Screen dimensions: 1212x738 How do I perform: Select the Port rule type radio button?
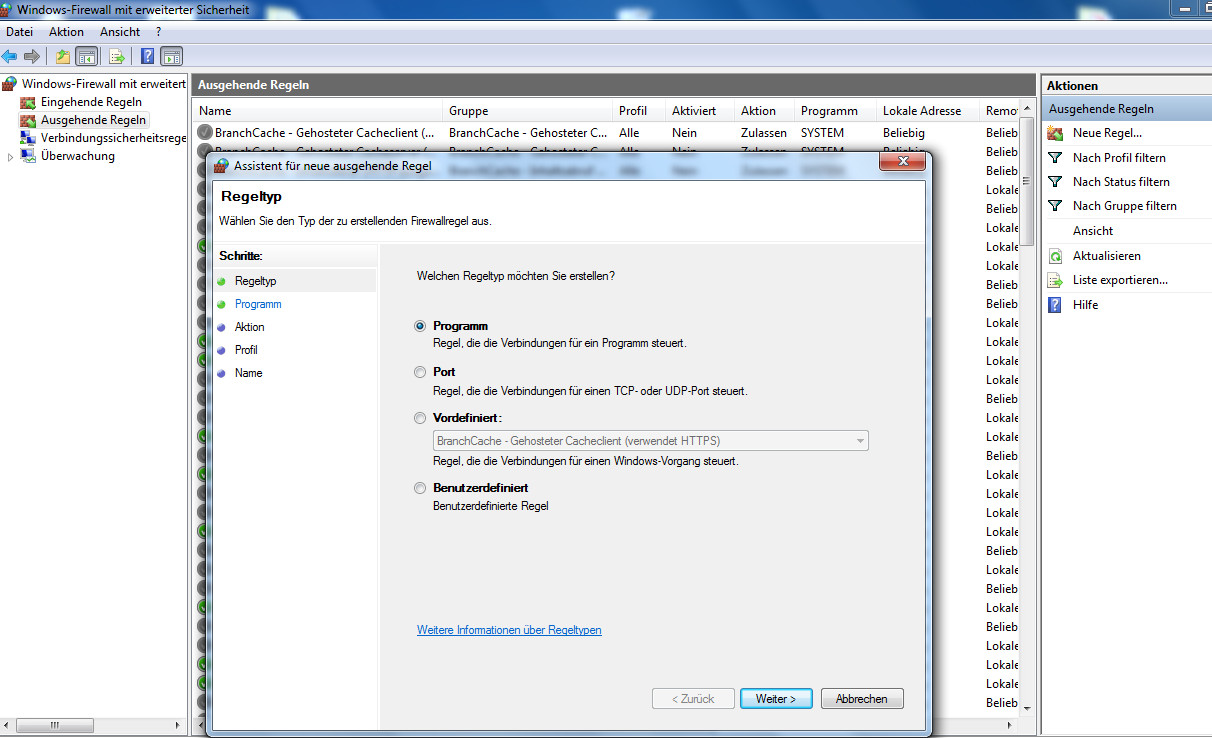(x=420, y=372)
